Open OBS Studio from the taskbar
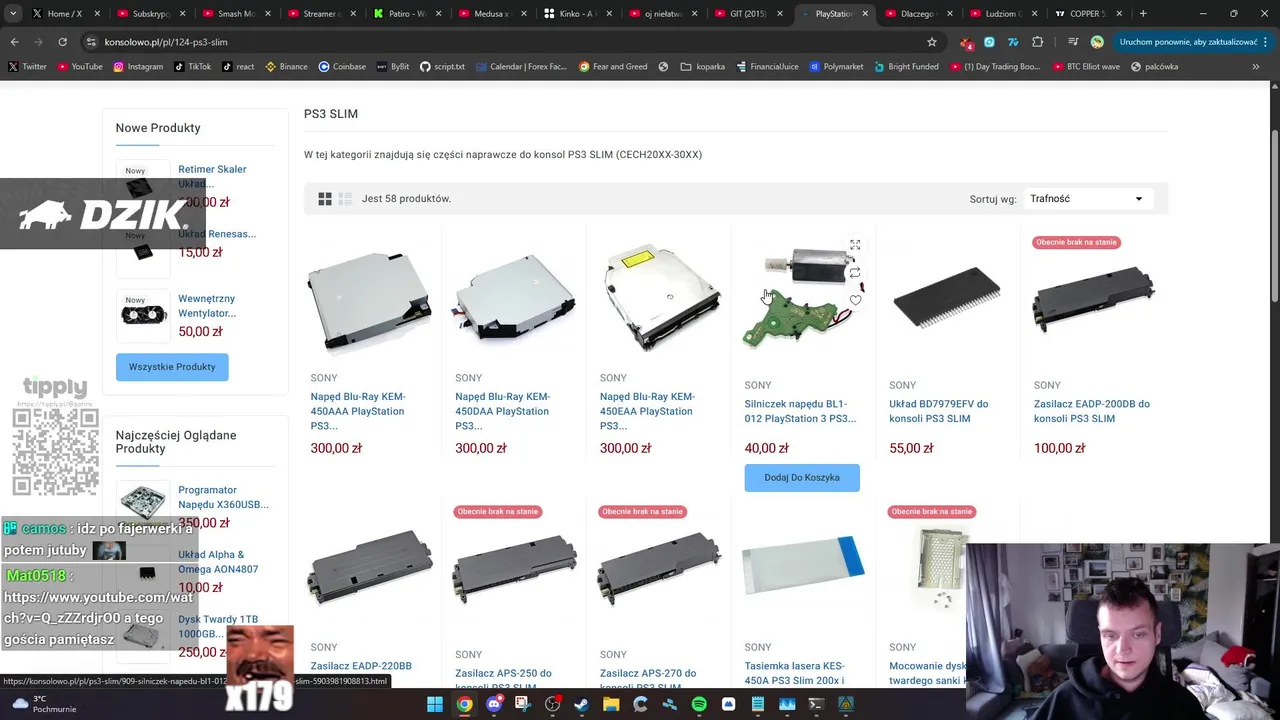Viewport: 1280px width, 720px height. [x=552, y=704]
